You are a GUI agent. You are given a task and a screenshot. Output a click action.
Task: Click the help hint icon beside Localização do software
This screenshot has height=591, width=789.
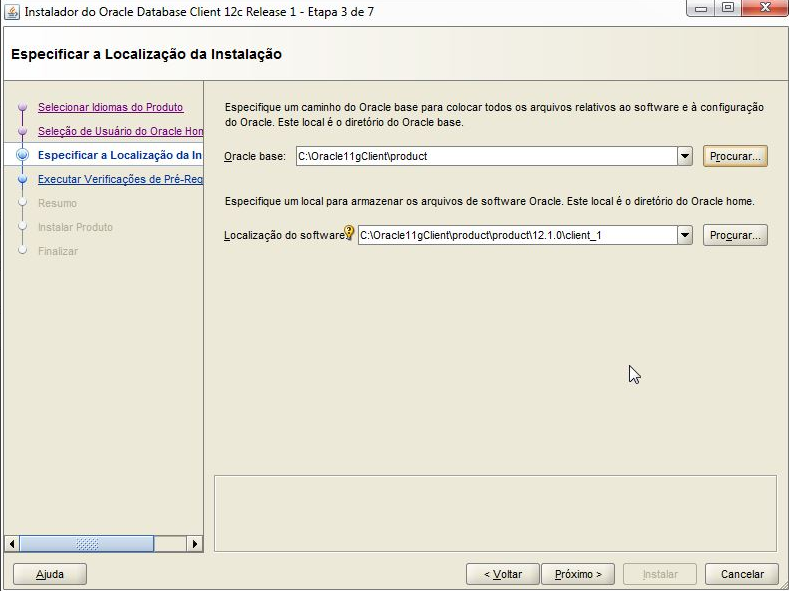[349, 233]
